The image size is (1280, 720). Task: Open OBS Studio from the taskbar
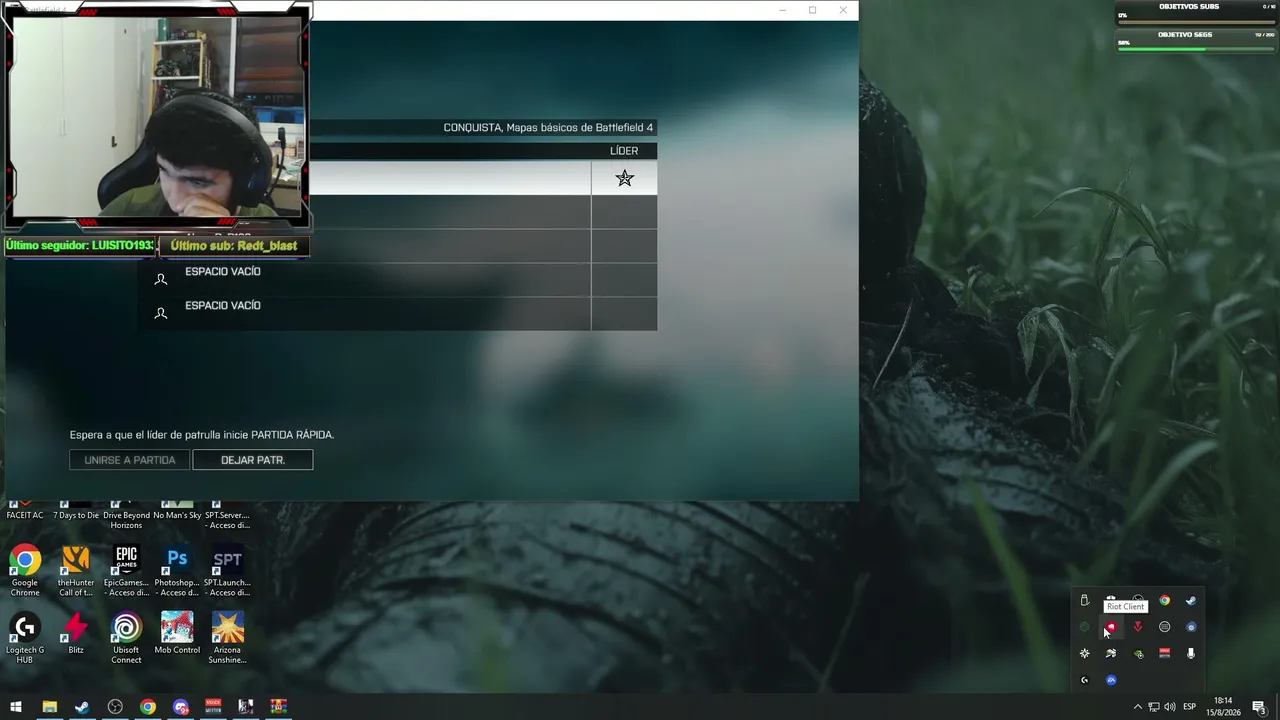tap(115, 707)
